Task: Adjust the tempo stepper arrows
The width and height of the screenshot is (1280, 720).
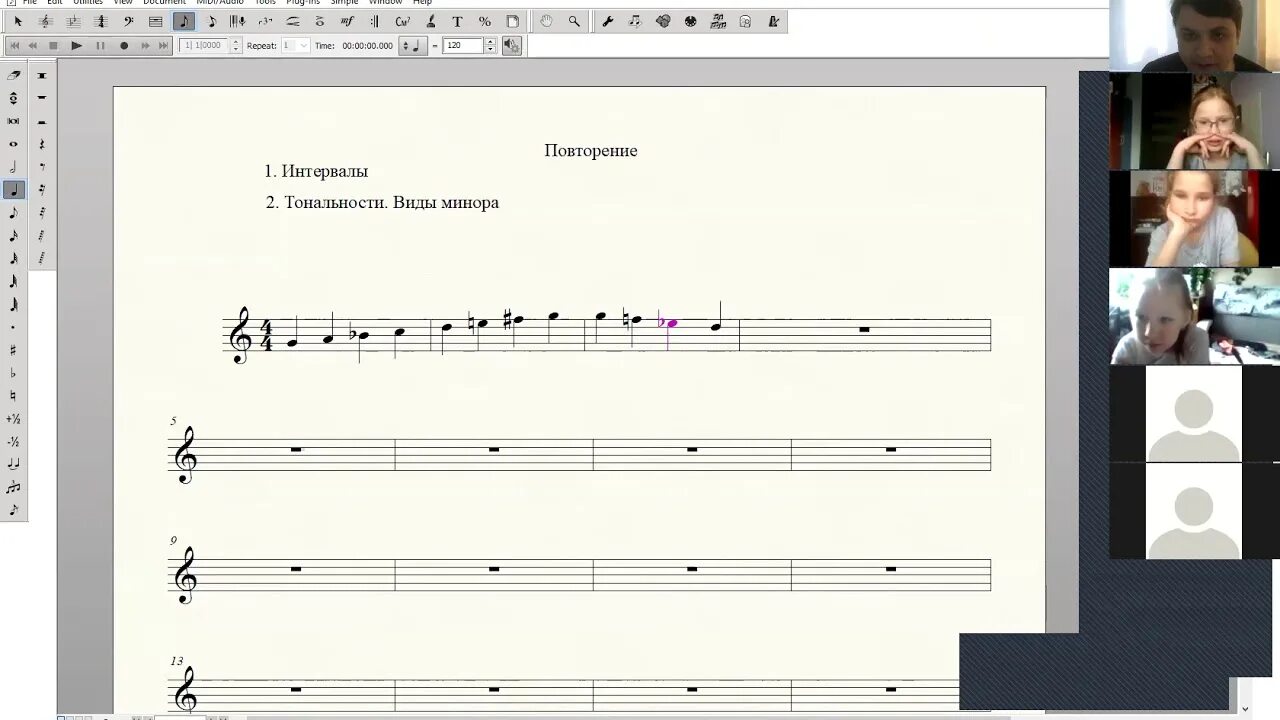Action: pyautogui.click(x=490, y=45)
